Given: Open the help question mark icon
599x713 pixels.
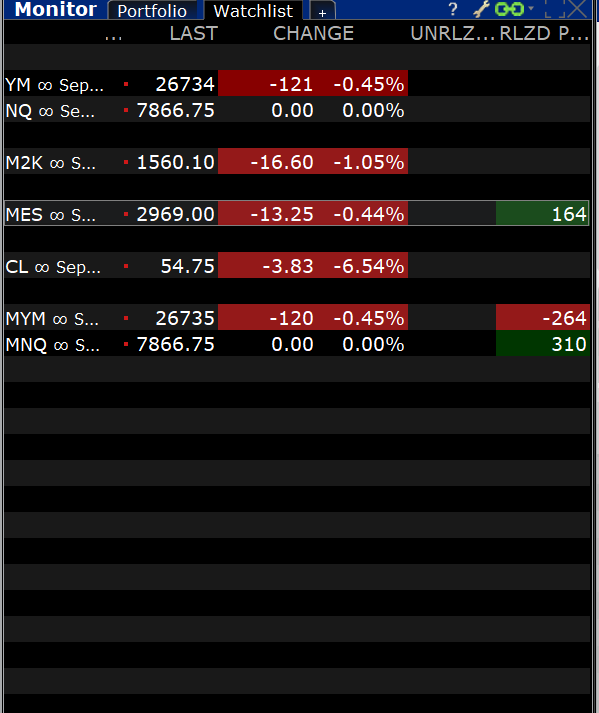Looking at the screenshot, I should (452, 9).
